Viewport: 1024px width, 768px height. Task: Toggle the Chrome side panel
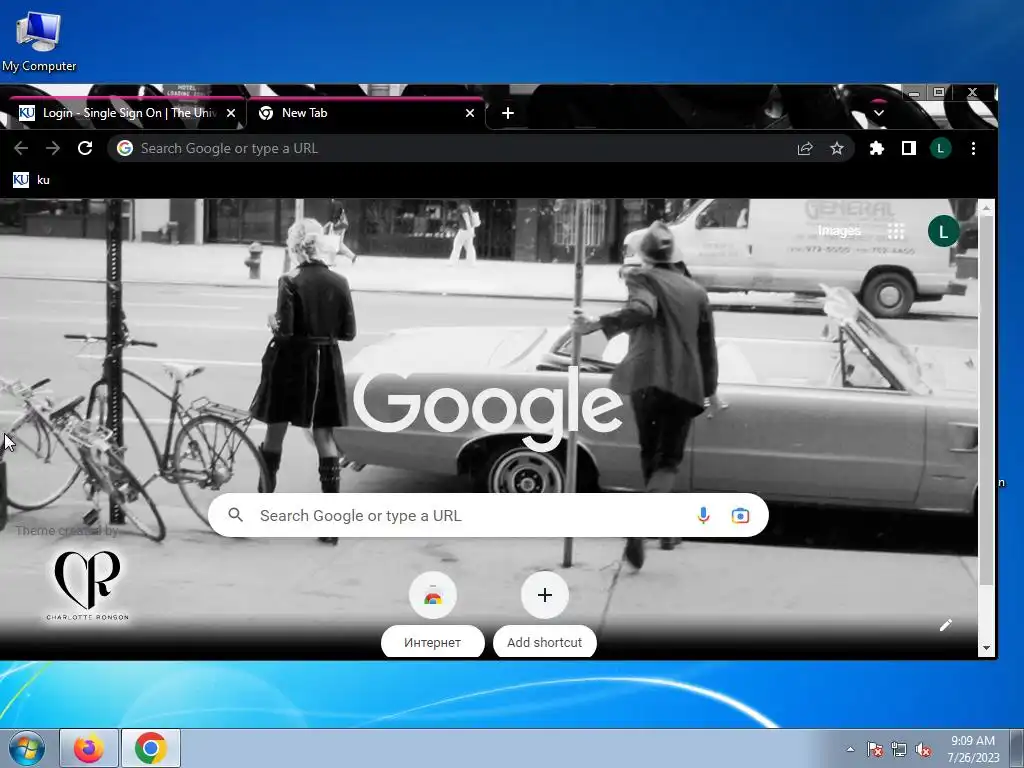tap(908, 148)
